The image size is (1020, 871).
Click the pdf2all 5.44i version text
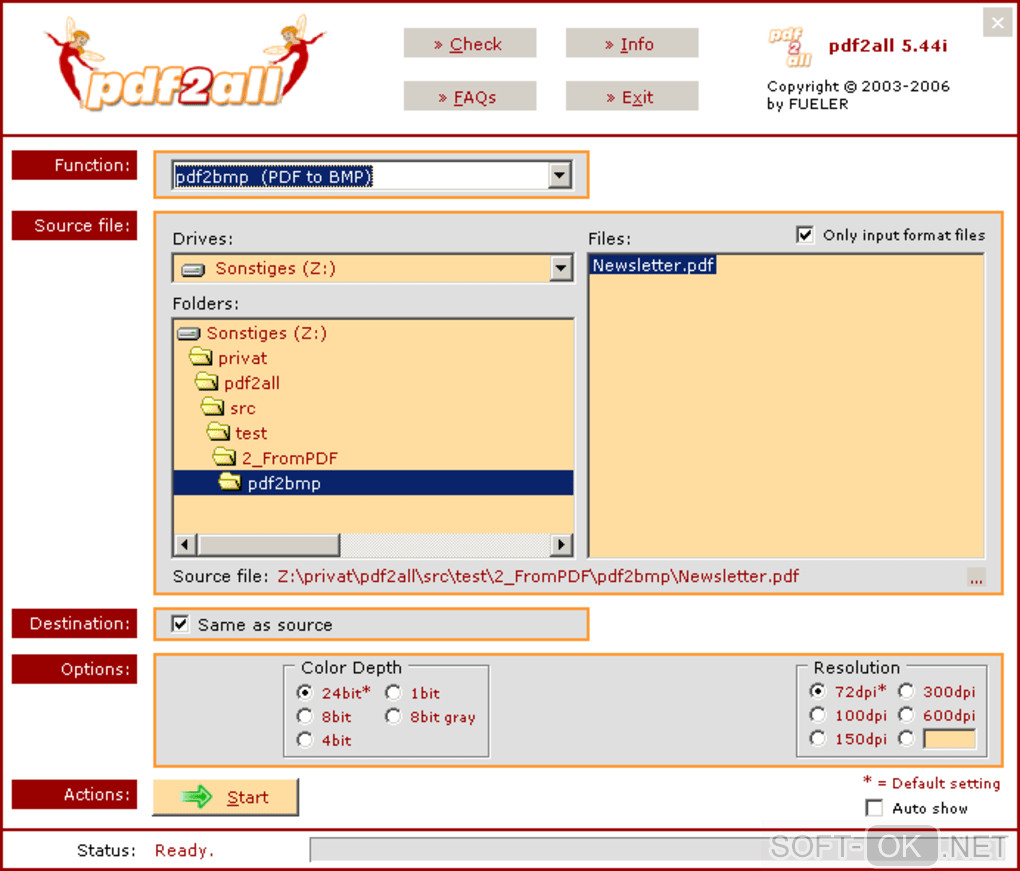click(887, 46)
